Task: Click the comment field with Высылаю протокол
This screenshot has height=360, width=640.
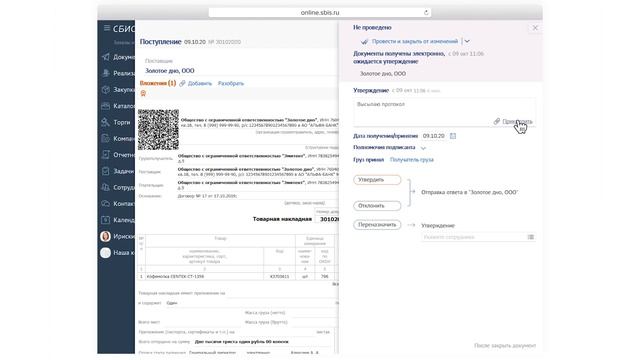Action: point(444,112)
